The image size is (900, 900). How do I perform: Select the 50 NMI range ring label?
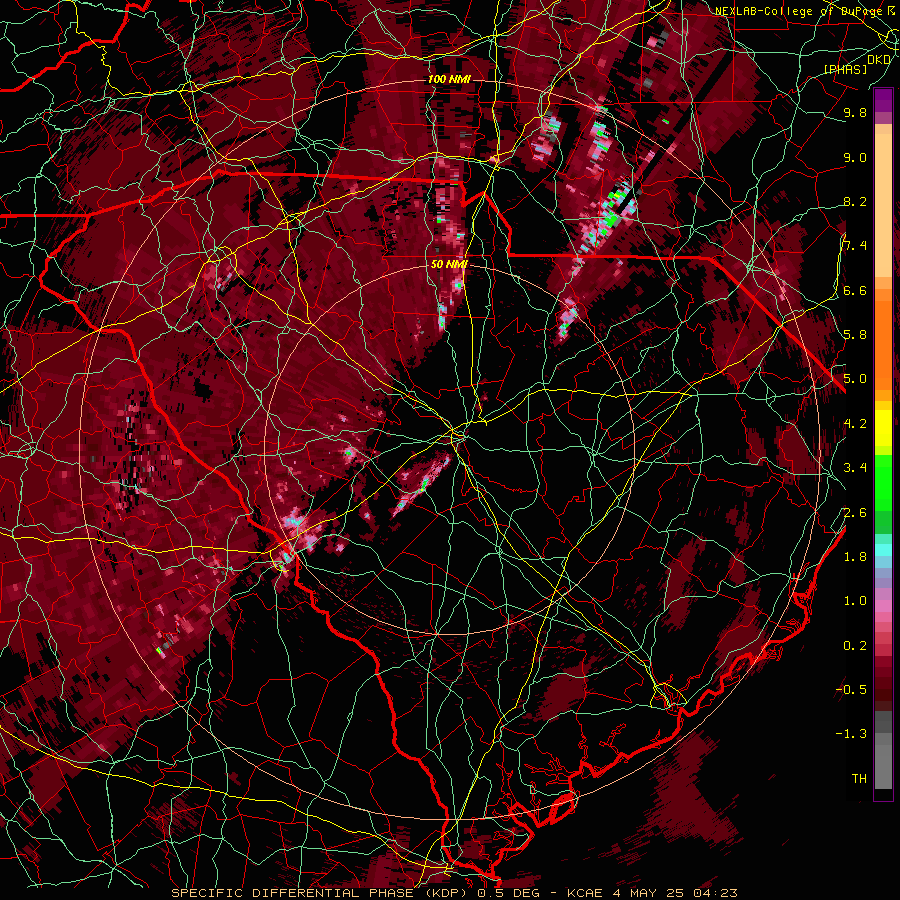(x=449, y=264)
